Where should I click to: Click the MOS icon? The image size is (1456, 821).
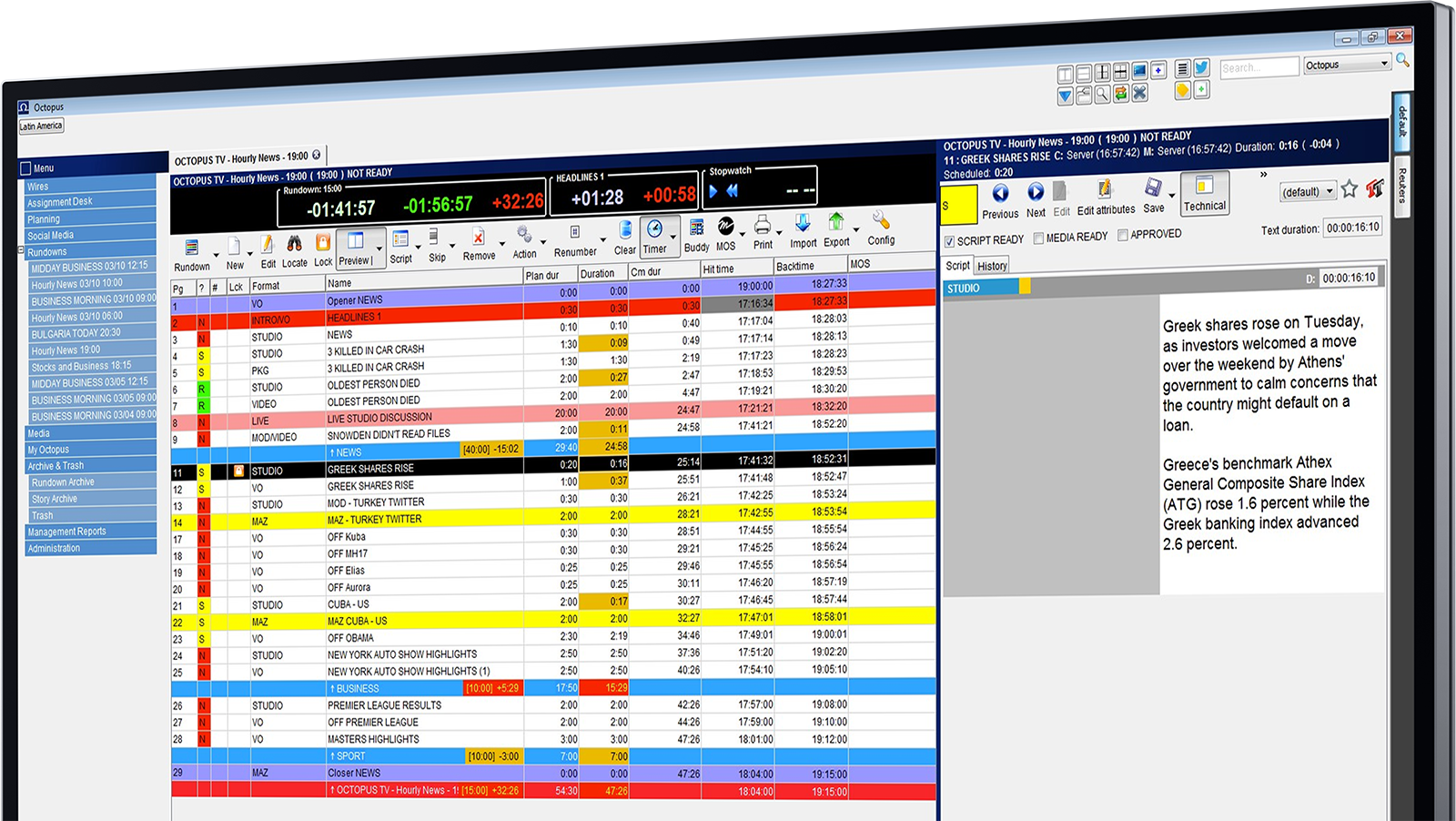point(725,227)
